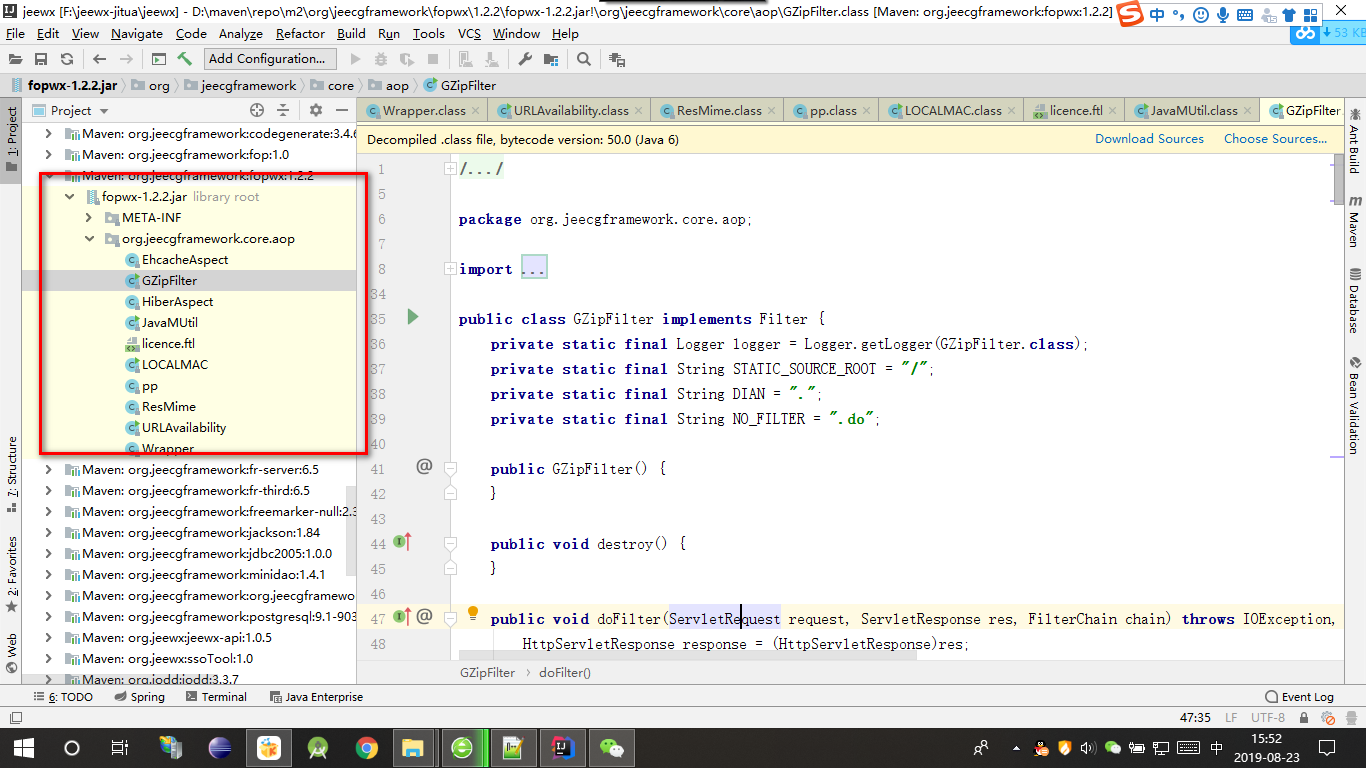The width and height of the screenshot is (1366, 768).
Task: Toggle the Maven tool window on right
Action: [1354, 221]
